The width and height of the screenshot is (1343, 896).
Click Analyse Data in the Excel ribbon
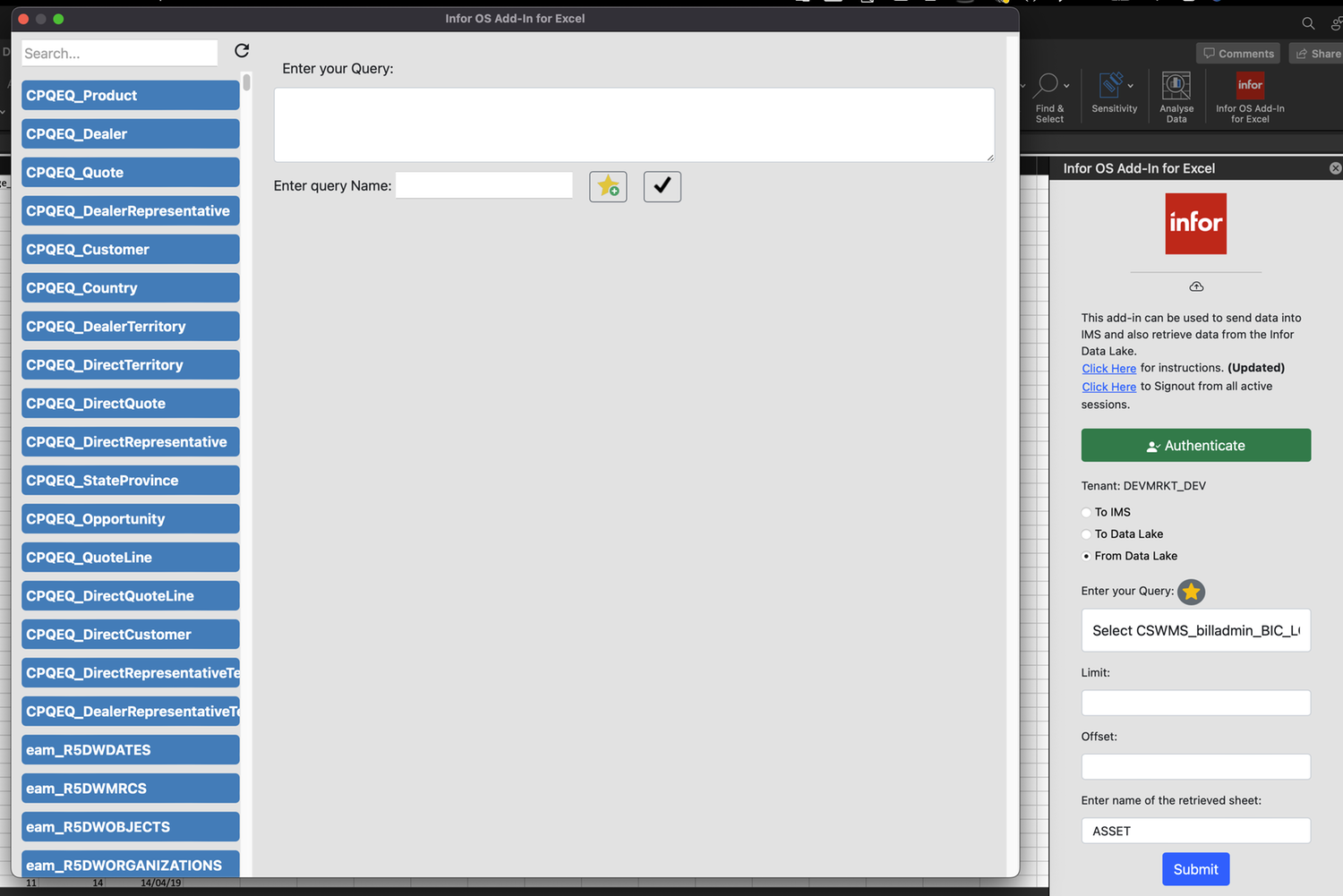pyautogui.click(x=1176, y=98)
